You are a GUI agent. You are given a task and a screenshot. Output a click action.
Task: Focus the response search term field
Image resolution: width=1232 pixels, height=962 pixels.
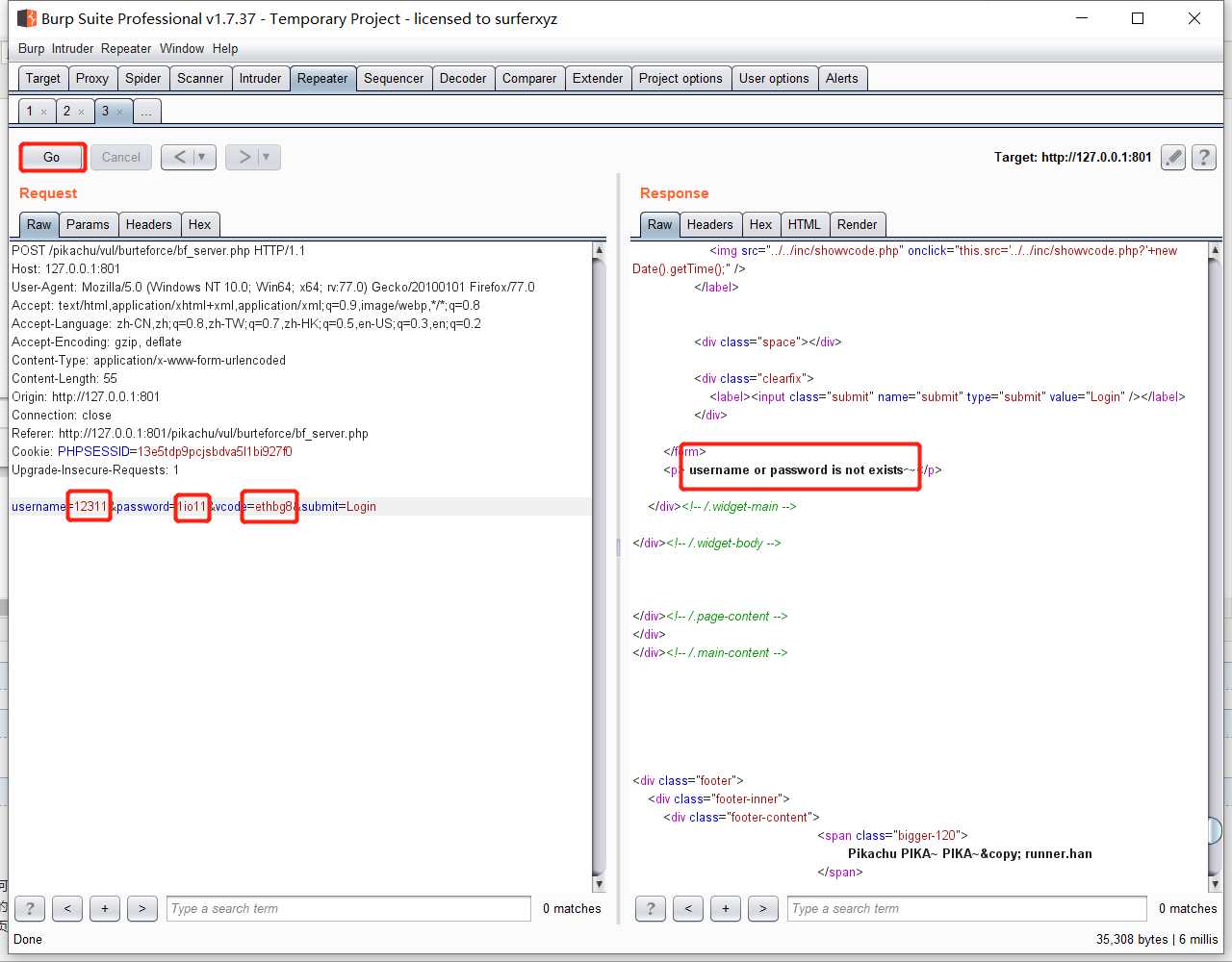(x=967, y=908)
